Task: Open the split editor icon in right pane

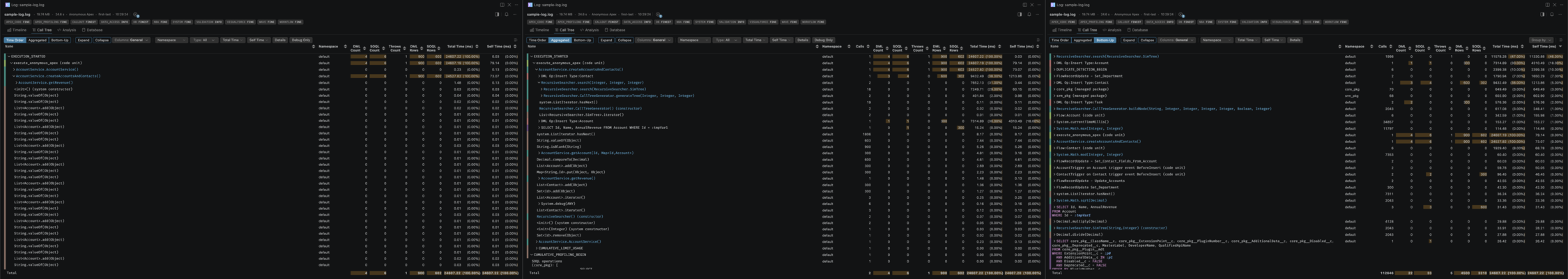Action: (x=1547, y=5)
